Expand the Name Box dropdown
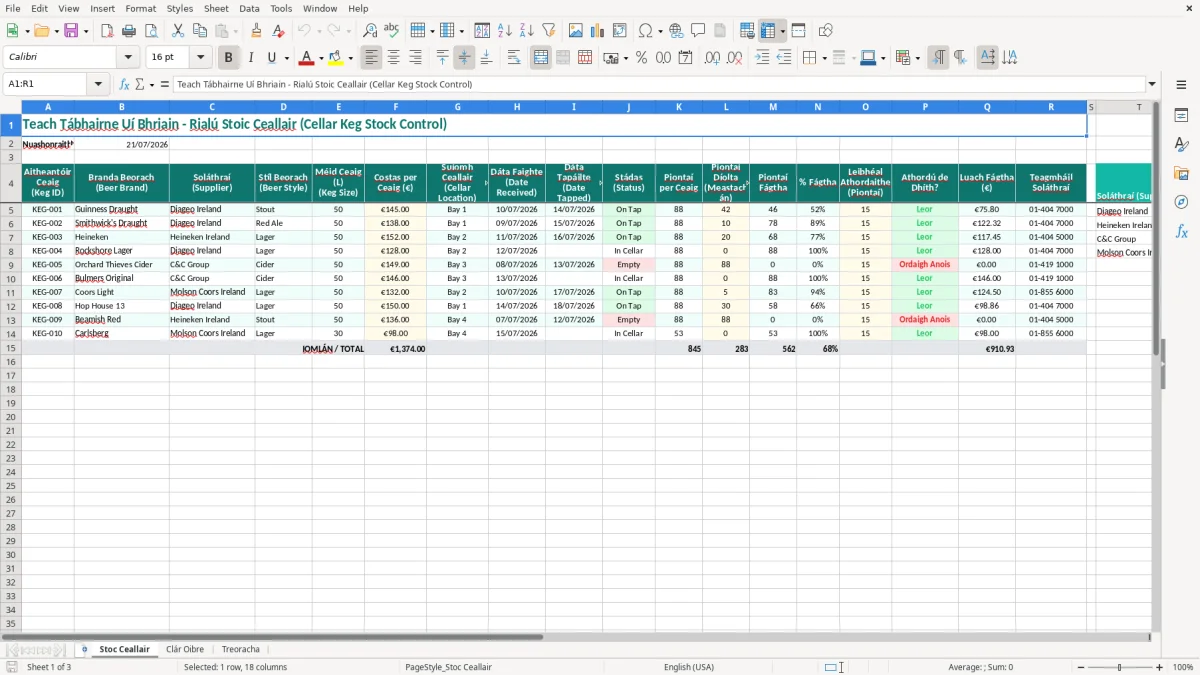 (99, 85)
